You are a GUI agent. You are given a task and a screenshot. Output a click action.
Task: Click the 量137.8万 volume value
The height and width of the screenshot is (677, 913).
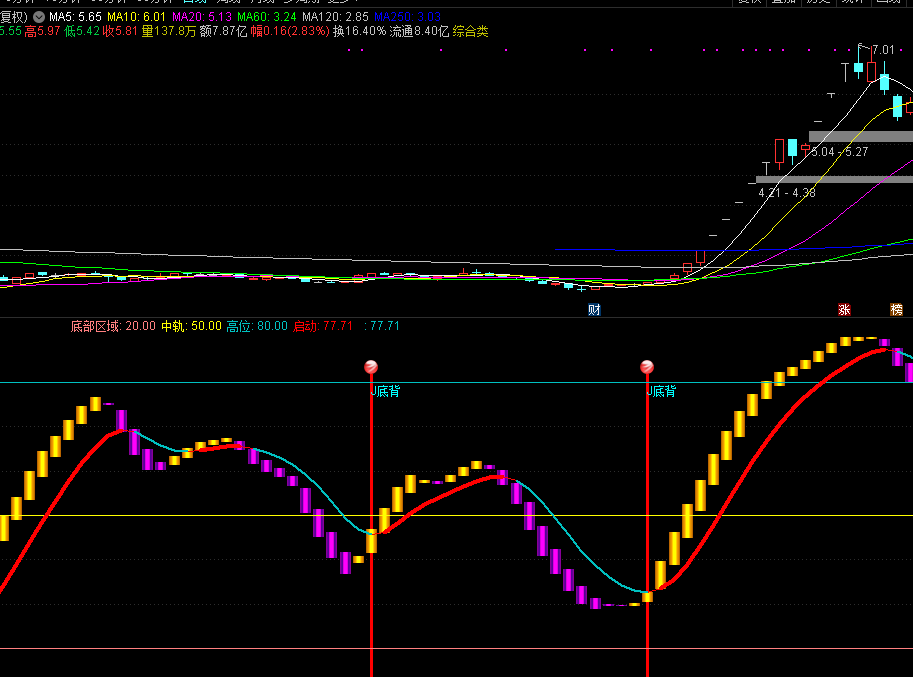point(169,31)
